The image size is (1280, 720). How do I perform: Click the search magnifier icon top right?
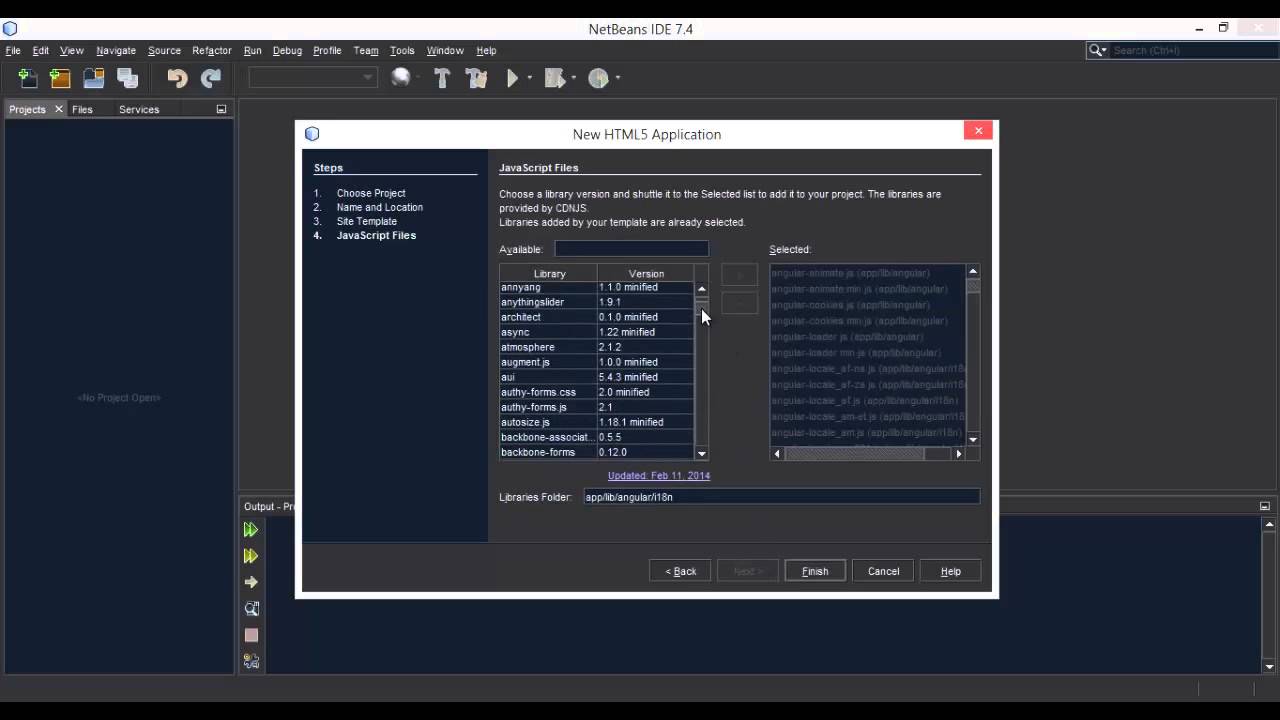tap(1097, 50)
